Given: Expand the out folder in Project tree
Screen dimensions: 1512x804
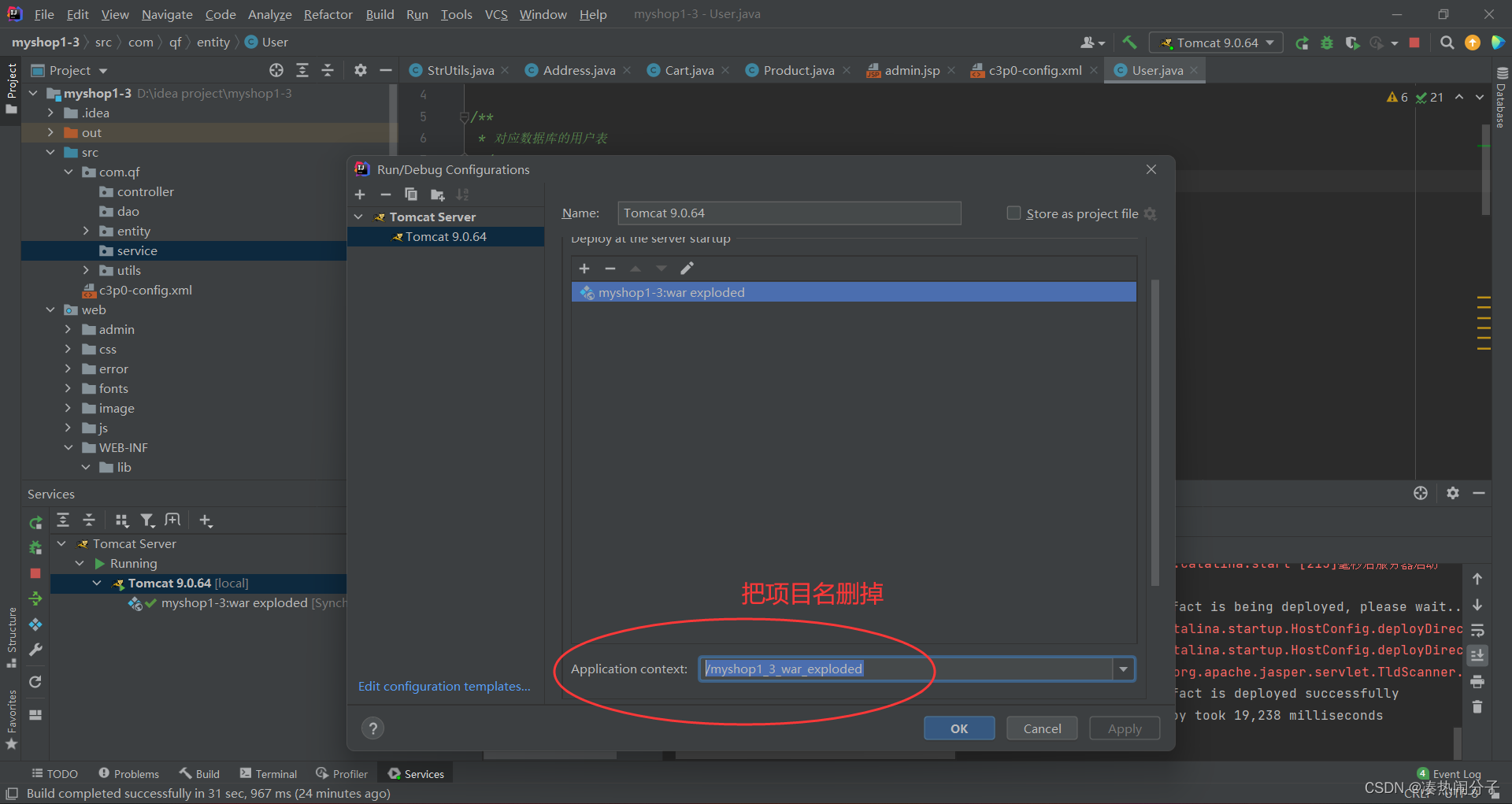Looking at the screenshot, I should pyautogui.click(x=50, y=132).
